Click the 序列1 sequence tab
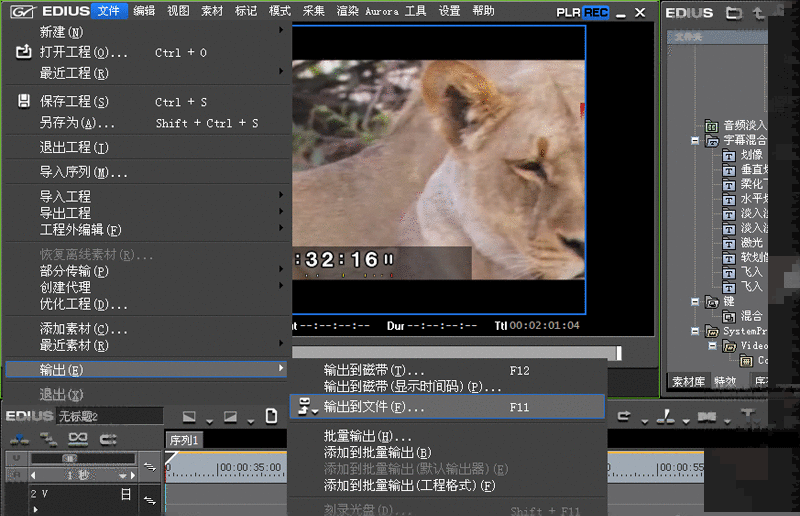The height and width of the screenshot is (516, 800). (x=185, y=440)
